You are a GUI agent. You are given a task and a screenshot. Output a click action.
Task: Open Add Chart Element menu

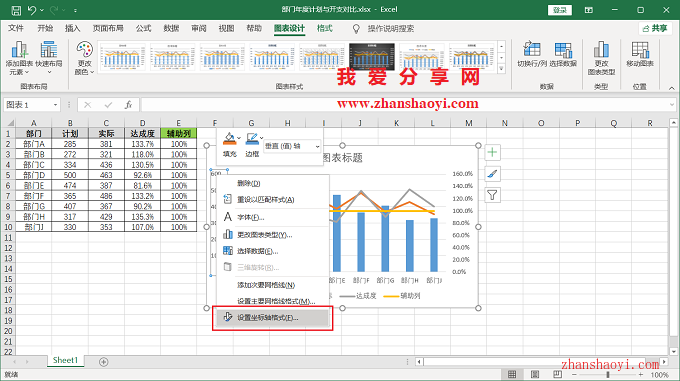(19, 58)
